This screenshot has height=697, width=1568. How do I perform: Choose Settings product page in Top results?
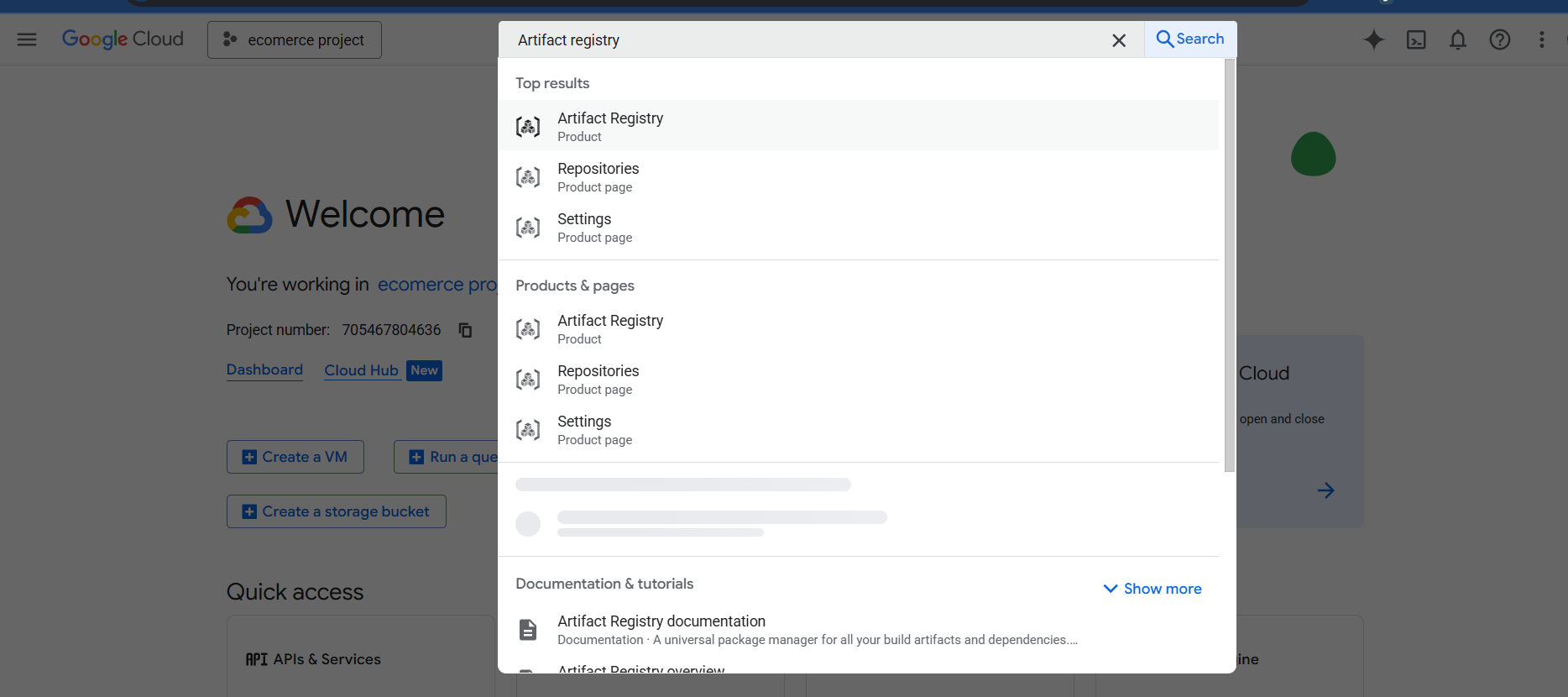[584, 227]
